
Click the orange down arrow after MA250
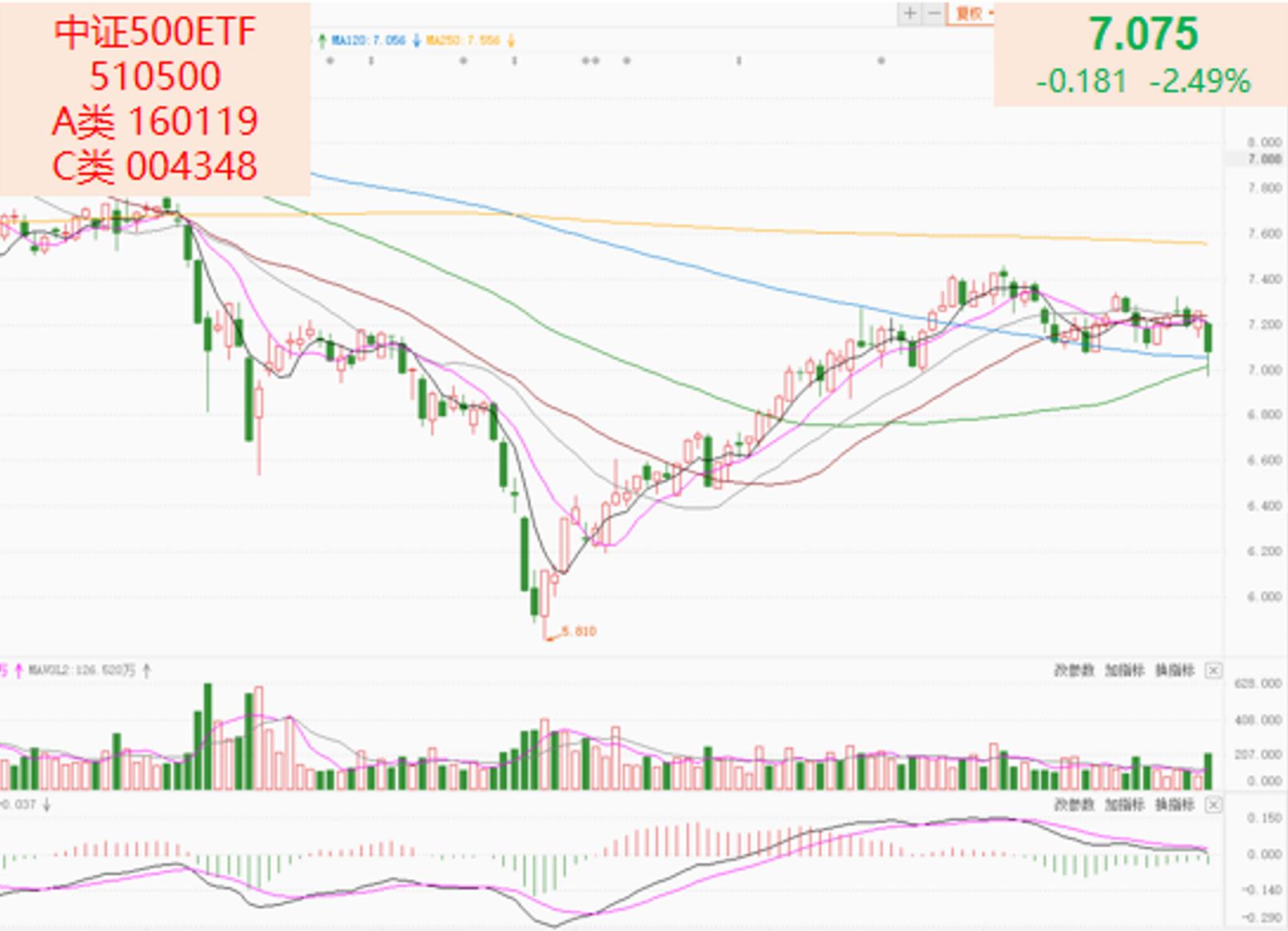(x=510, y=40)
